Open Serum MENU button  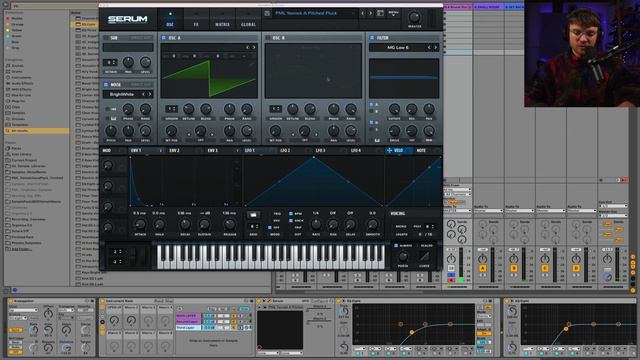pyautogui.click(x=393, y=13)
